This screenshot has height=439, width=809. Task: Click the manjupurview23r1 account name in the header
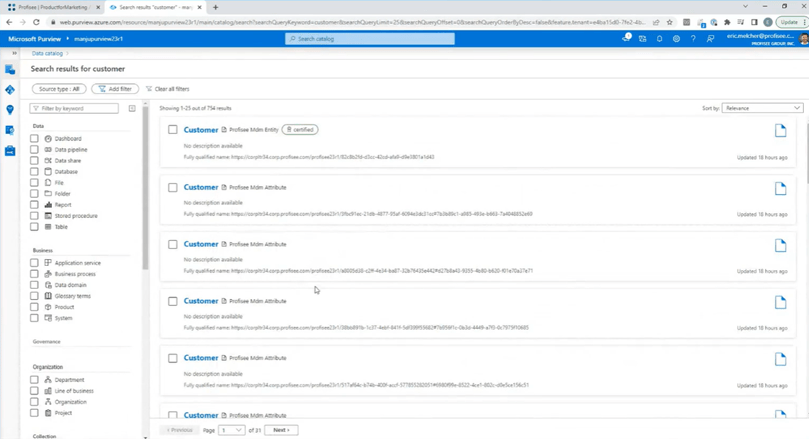pyautogui.click(x=98, y=39)
